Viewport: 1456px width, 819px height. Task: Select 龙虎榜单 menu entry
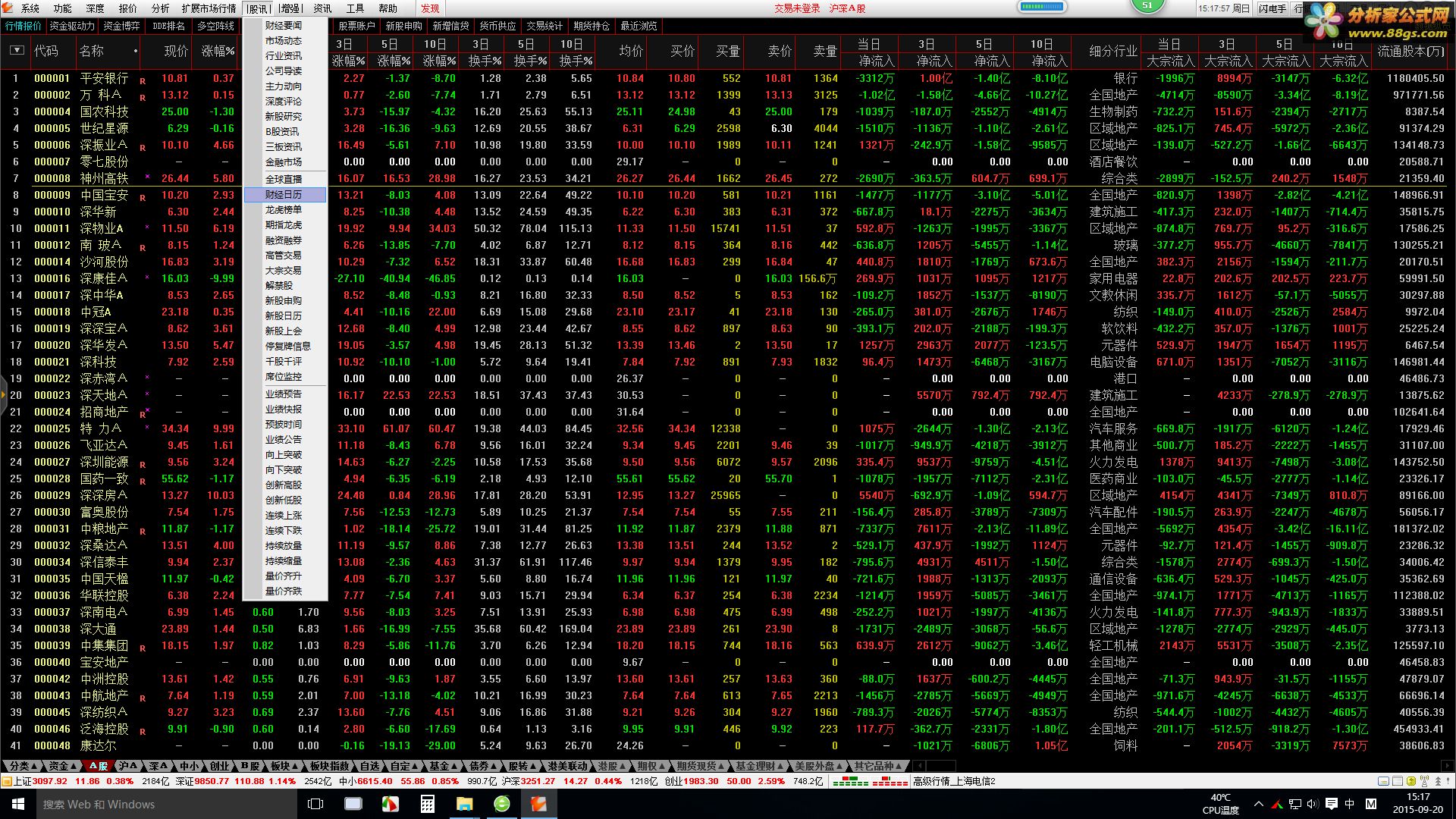[285, 210]
